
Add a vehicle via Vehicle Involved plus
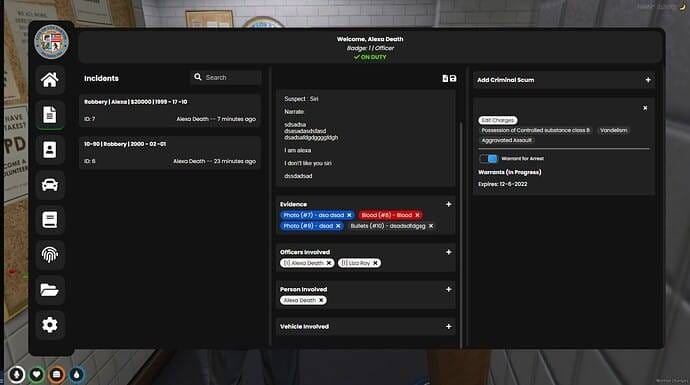[448, 326]
